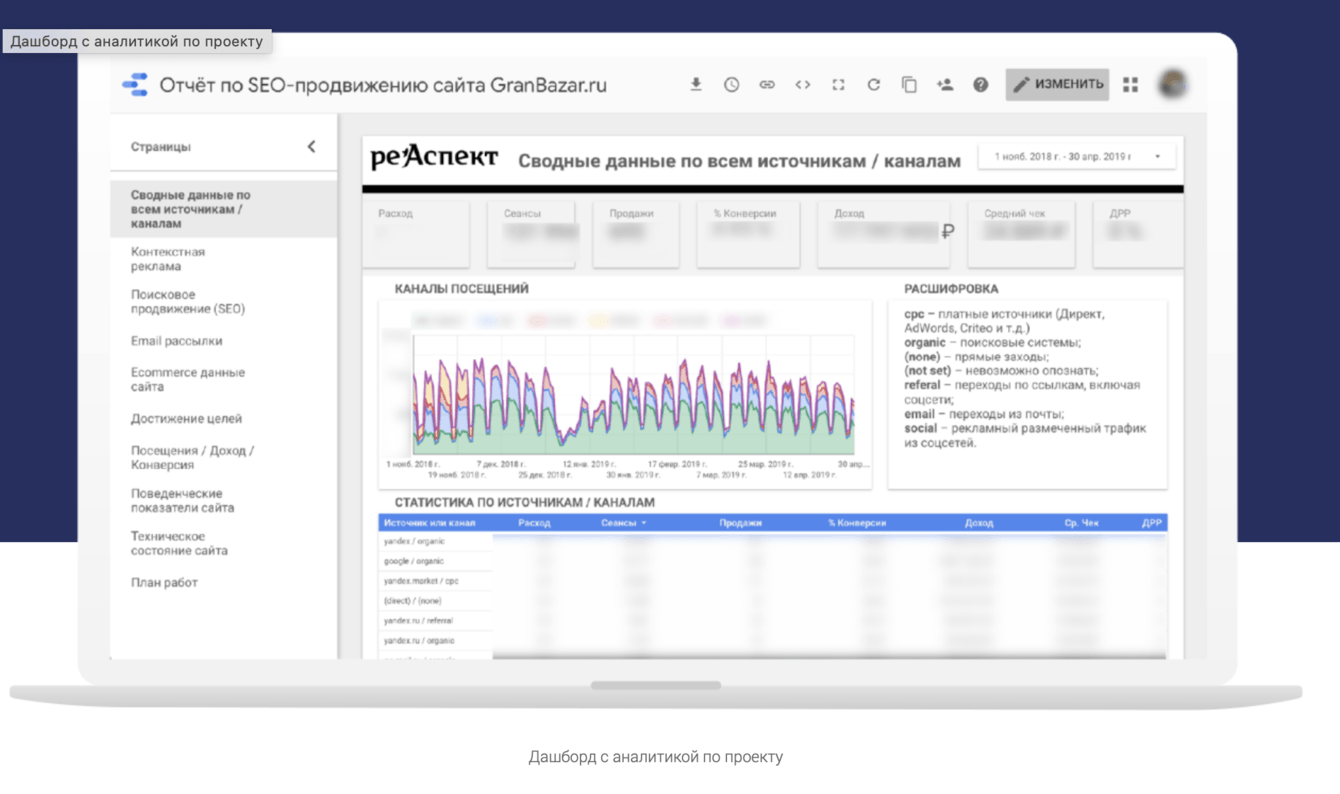Open the user account avatar

pyautogui.click(x=1173, y=85)
